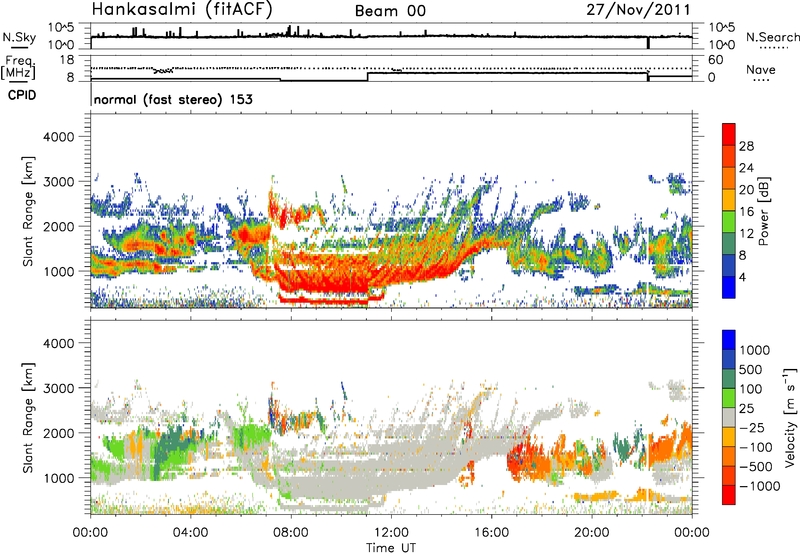Click the red top segment of power colorbar
This screenshot has height=554, width=800.
click(729, 134)
